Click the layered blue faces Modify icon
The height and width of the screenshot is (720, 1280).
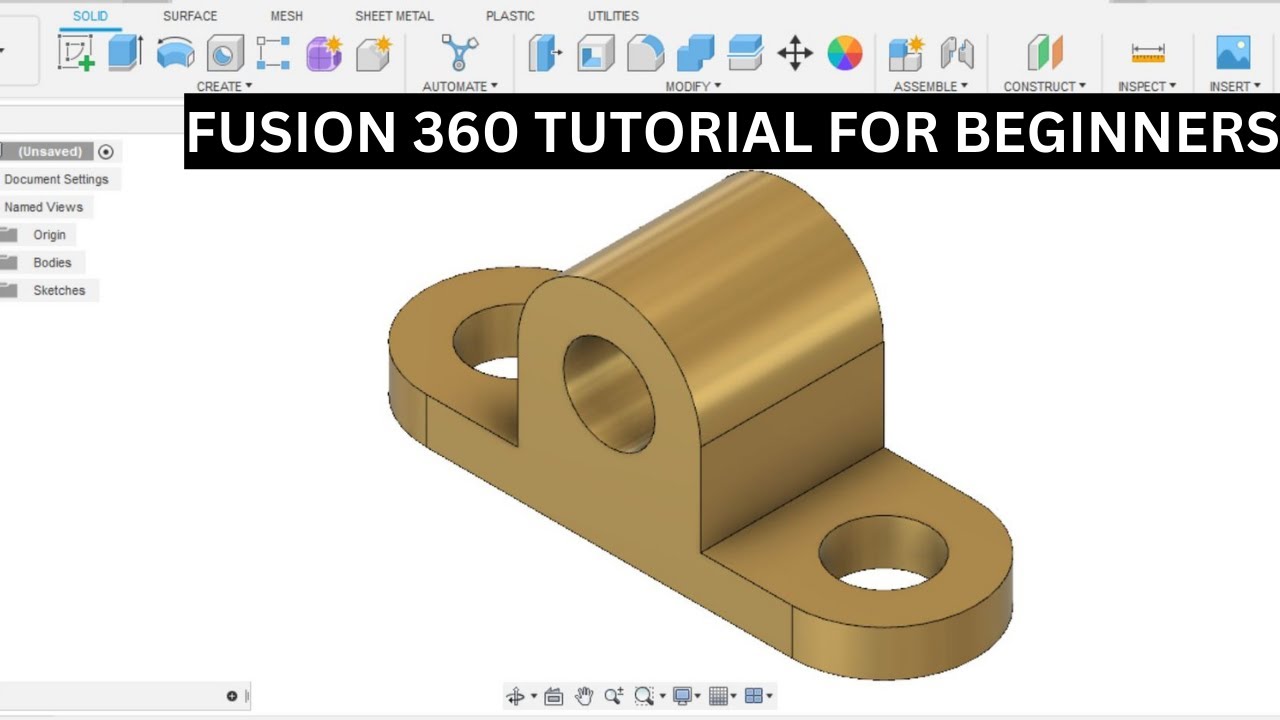pos(745,53)
